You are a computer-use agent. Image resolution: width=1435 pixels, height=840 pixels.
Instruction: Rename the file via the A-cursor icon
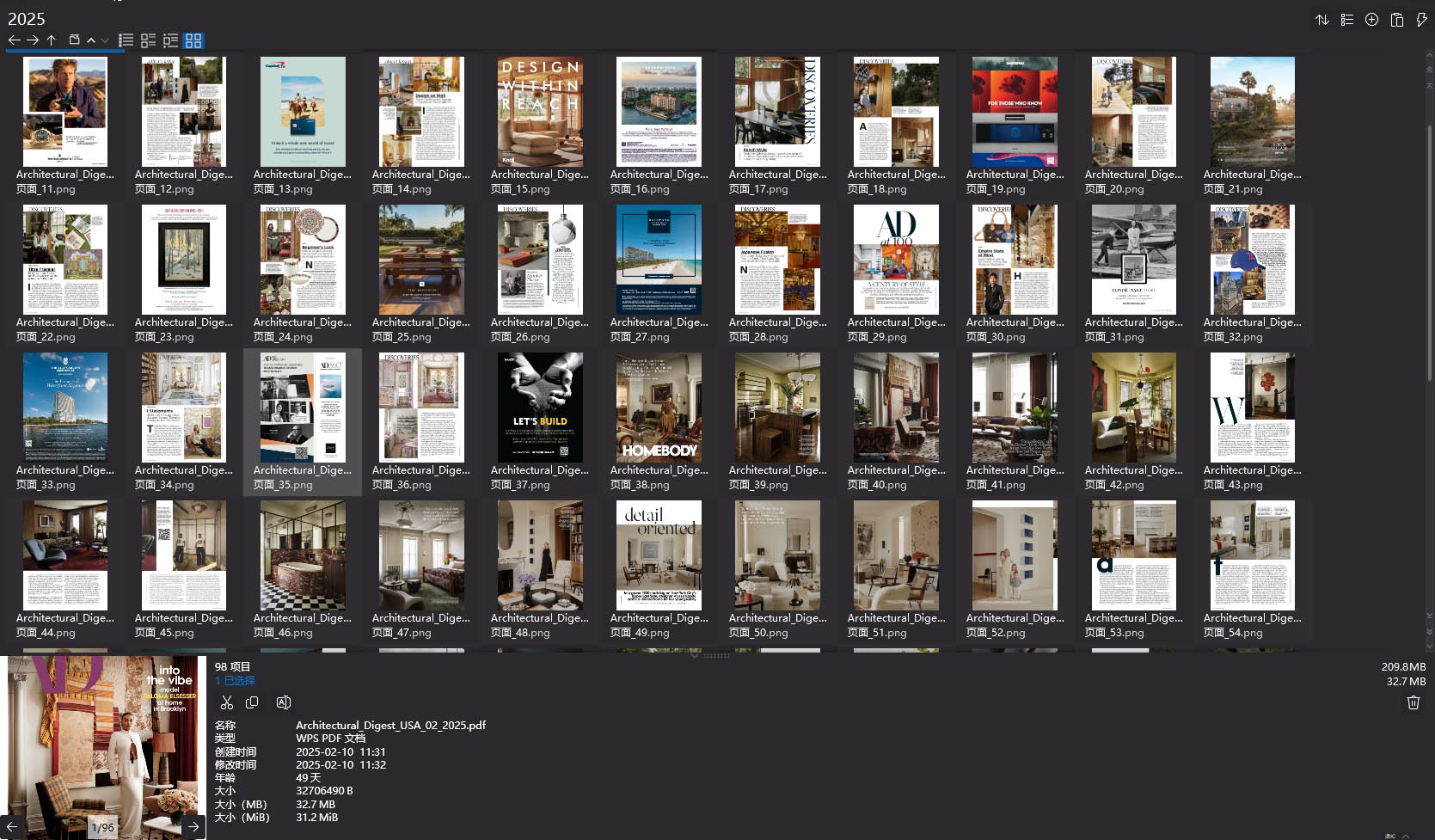tap(284, 702)
